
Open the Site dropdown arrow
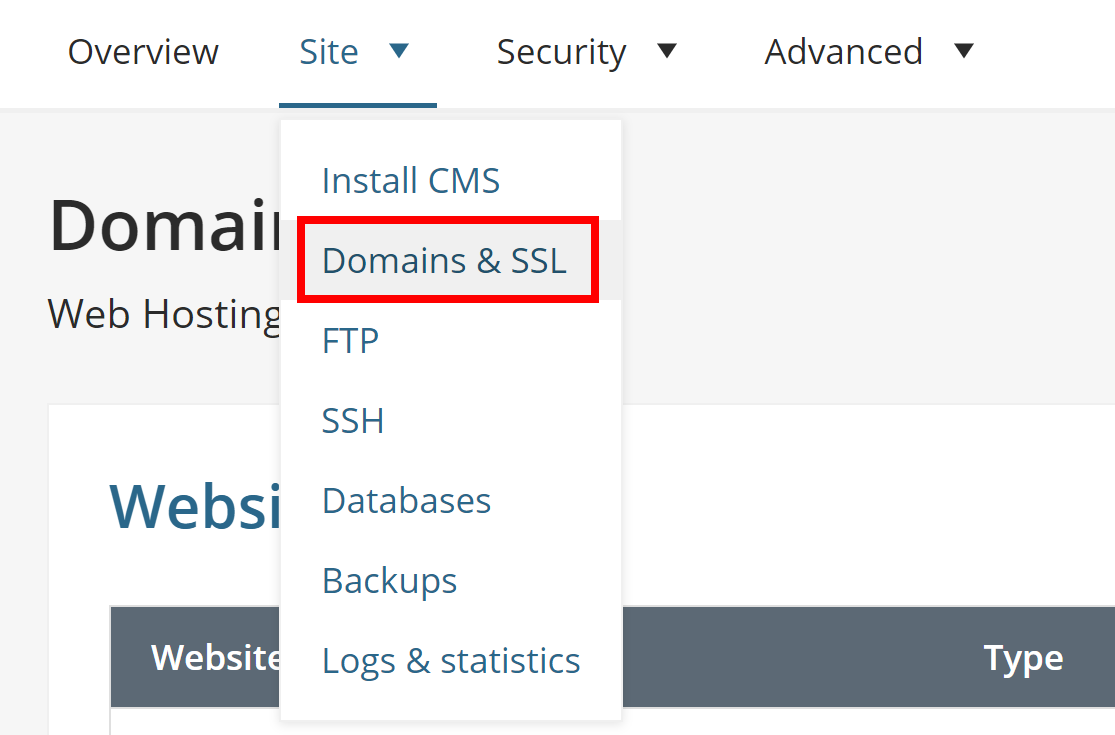[x=400, y=52]
